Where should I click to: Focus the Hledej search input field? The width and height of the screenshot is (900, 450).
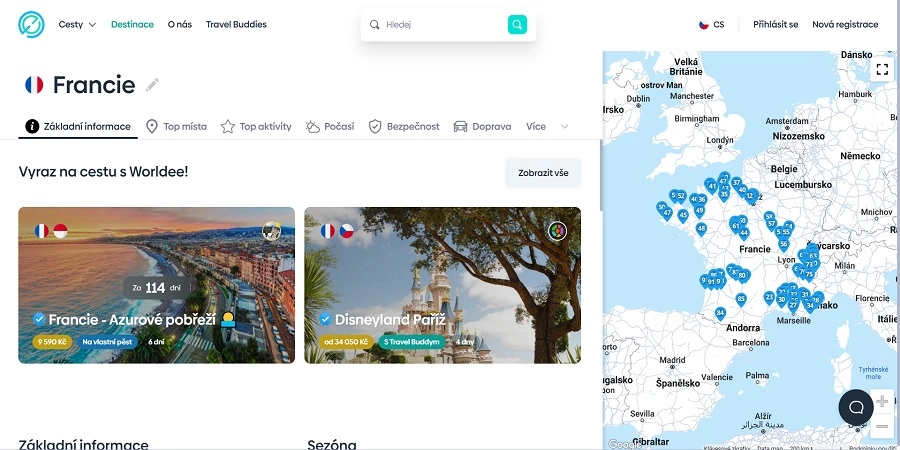tap(444, 25)
